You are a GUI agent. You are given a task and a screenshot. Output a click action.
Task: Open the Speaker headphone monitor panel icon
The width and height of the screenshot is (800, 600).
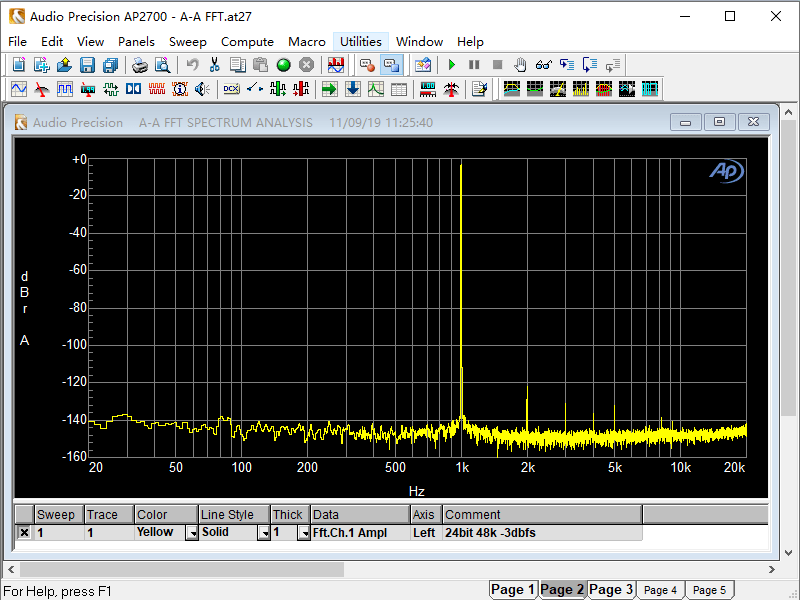203,89
